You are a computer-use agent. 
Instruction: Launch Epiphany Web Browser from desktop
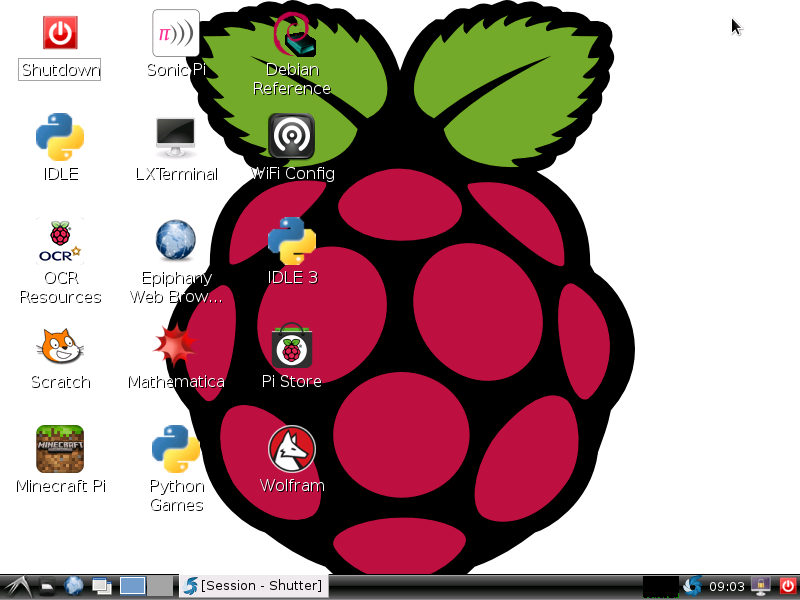pos(176,240)
